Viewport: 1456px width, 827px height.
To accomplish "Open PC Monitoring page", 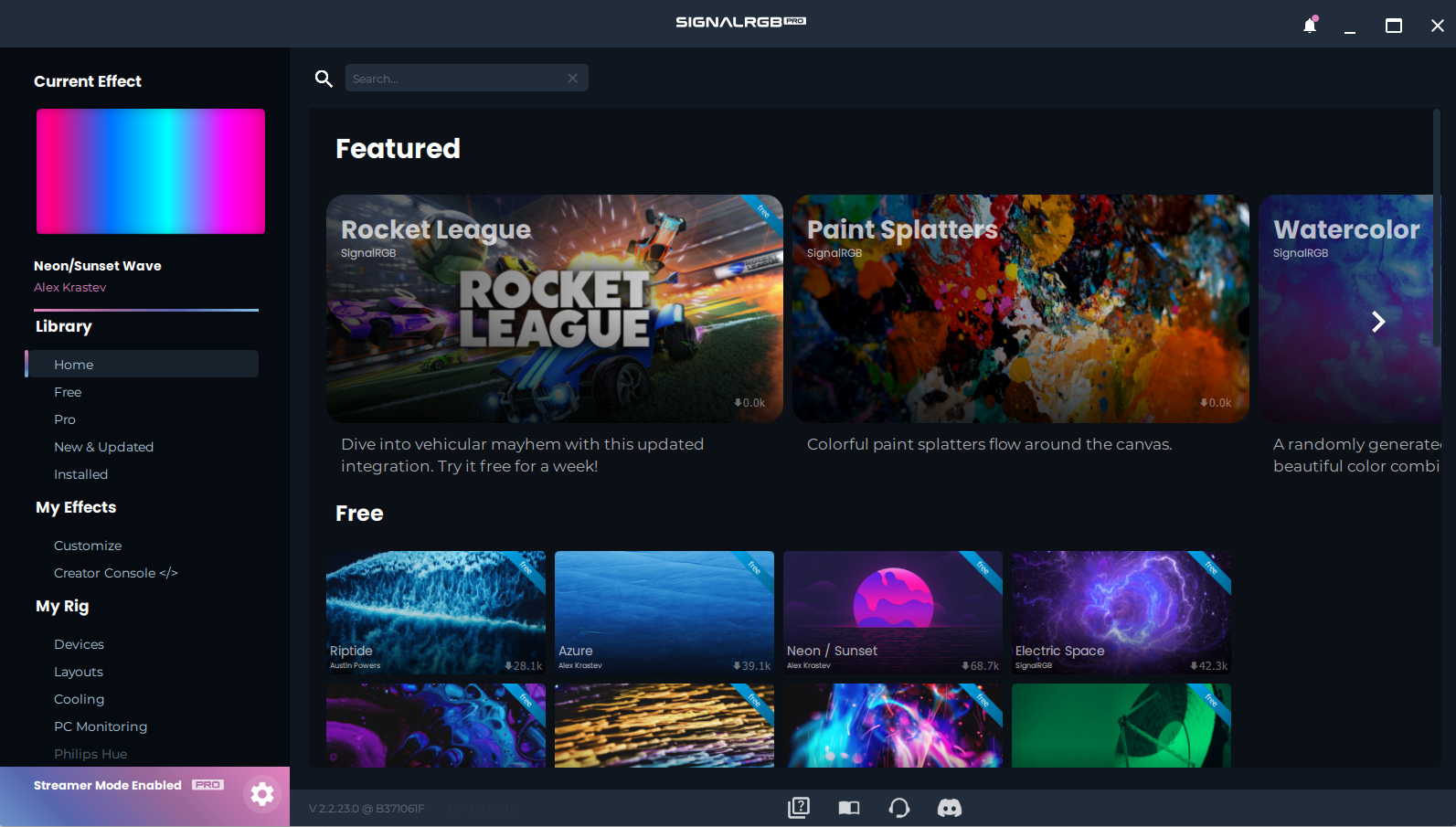I will (x=101, y=726).
